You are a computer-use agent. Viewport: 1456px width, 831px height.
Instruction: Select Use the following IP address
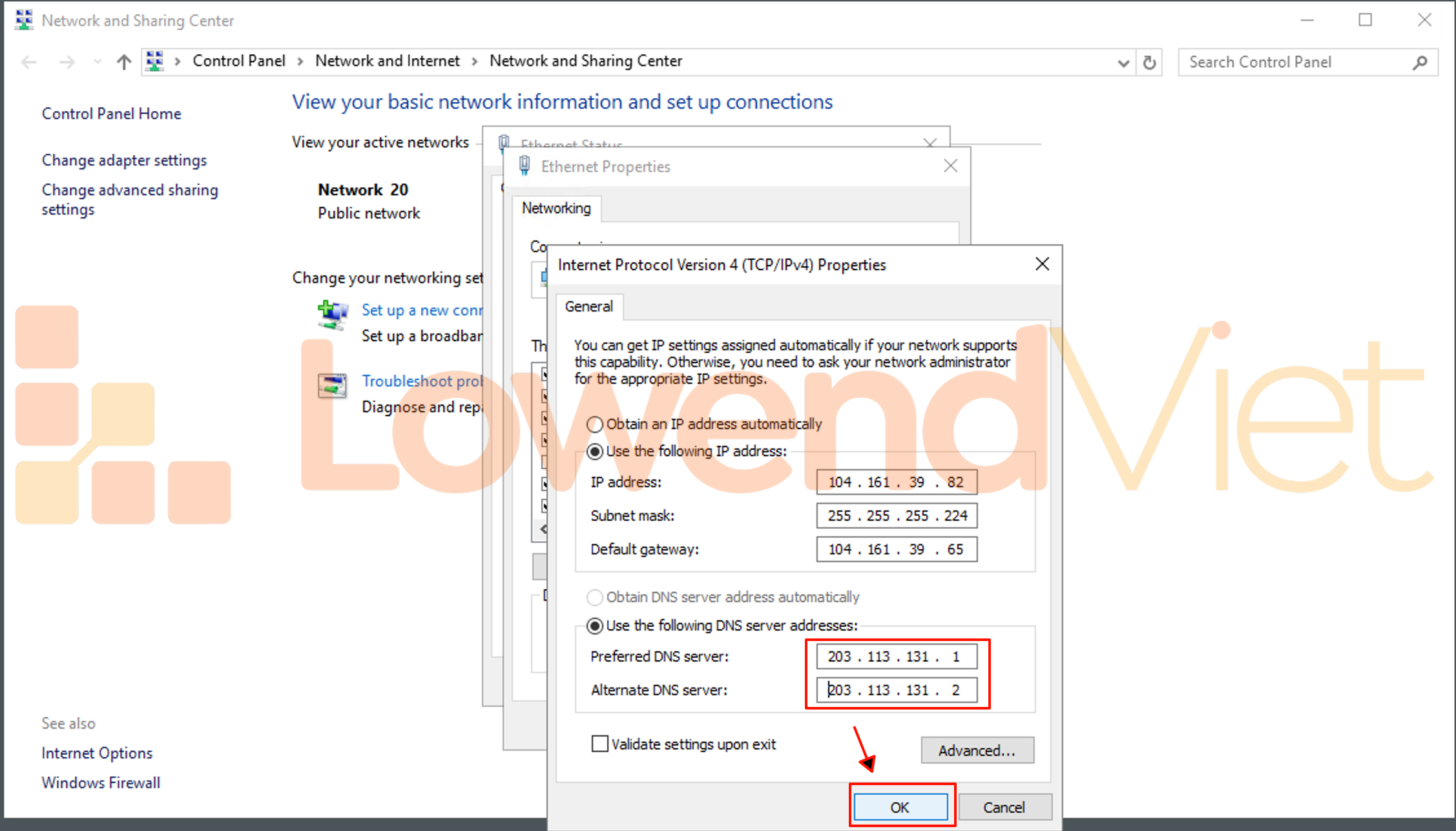(595, 452)
